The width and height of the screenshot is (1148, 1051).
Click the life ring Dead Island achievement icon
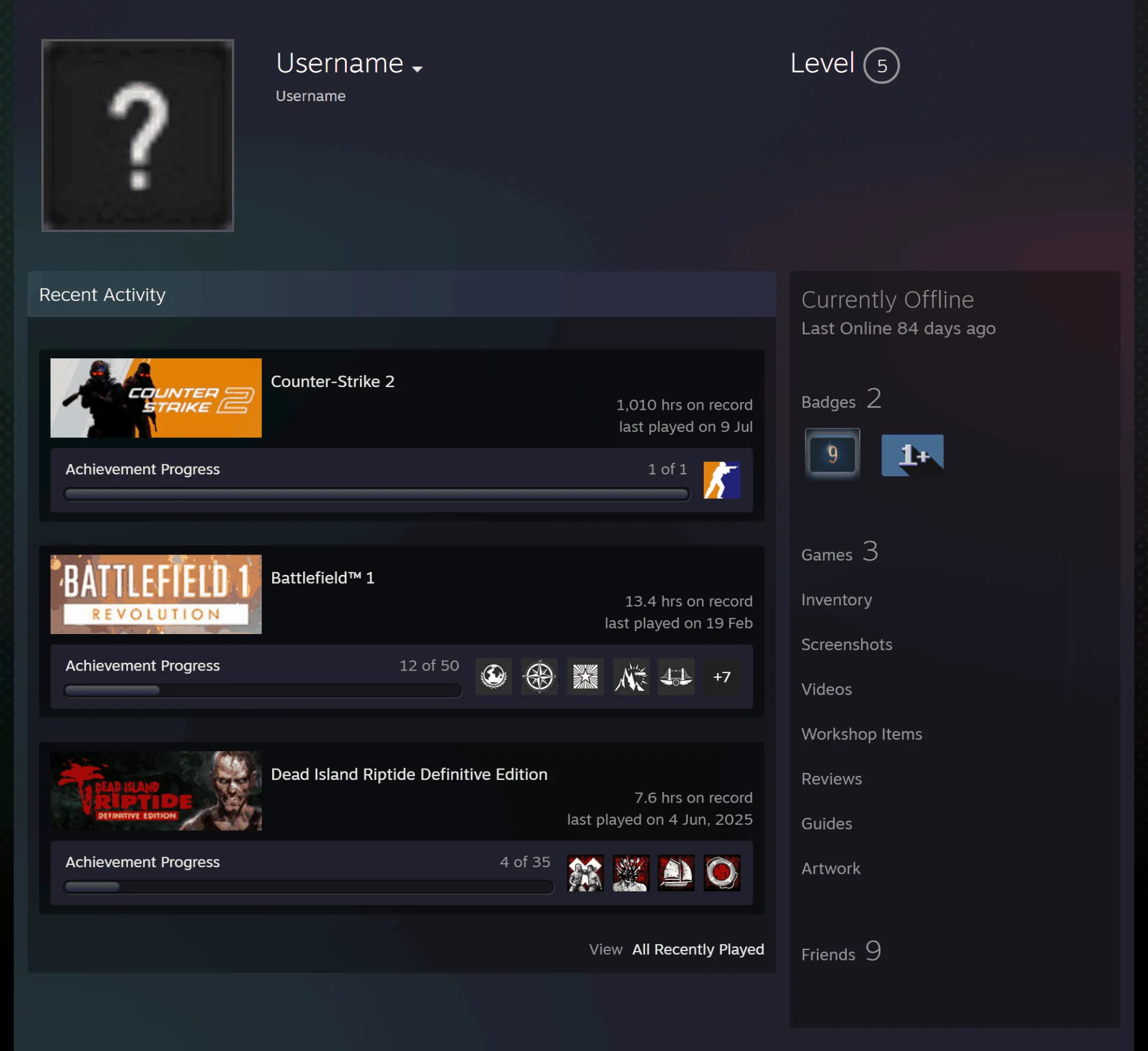[x=722, y=873]
